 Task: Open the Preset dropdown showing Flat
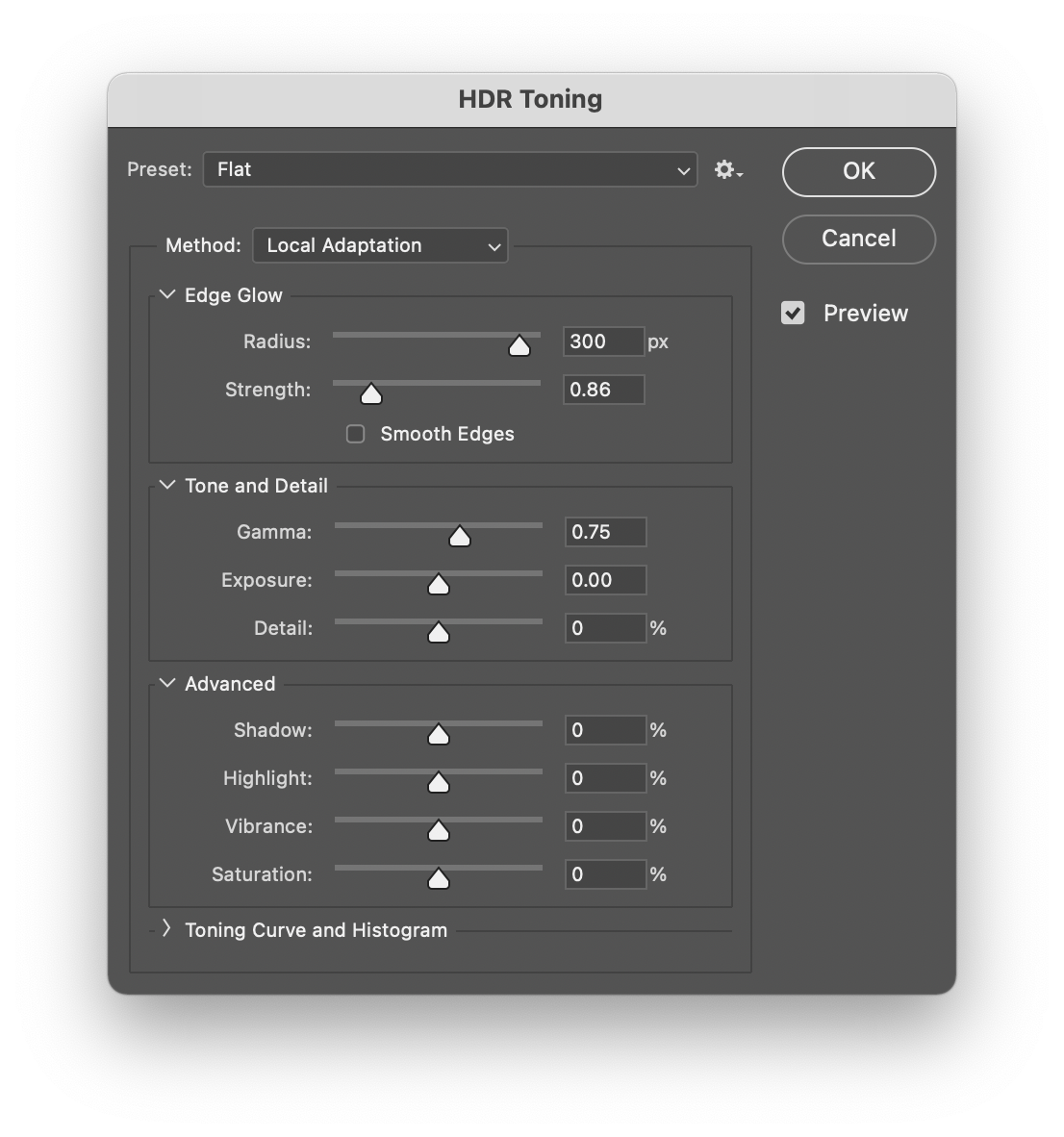[449, 169]
